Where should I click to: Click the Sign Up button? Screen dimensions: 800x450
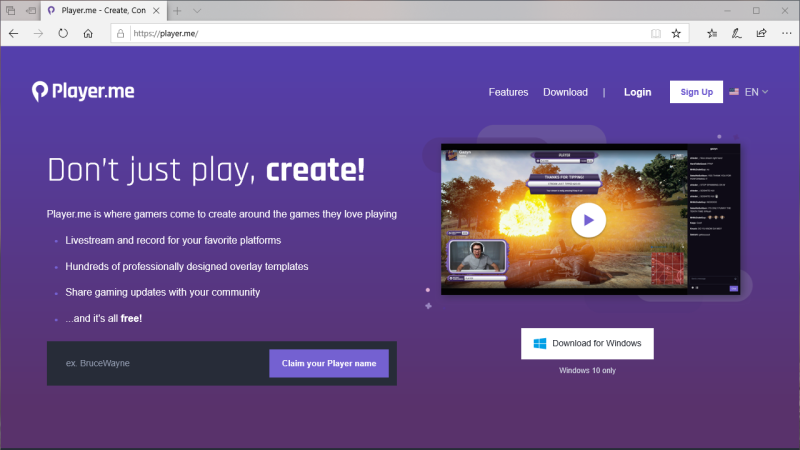coord(696,92)
